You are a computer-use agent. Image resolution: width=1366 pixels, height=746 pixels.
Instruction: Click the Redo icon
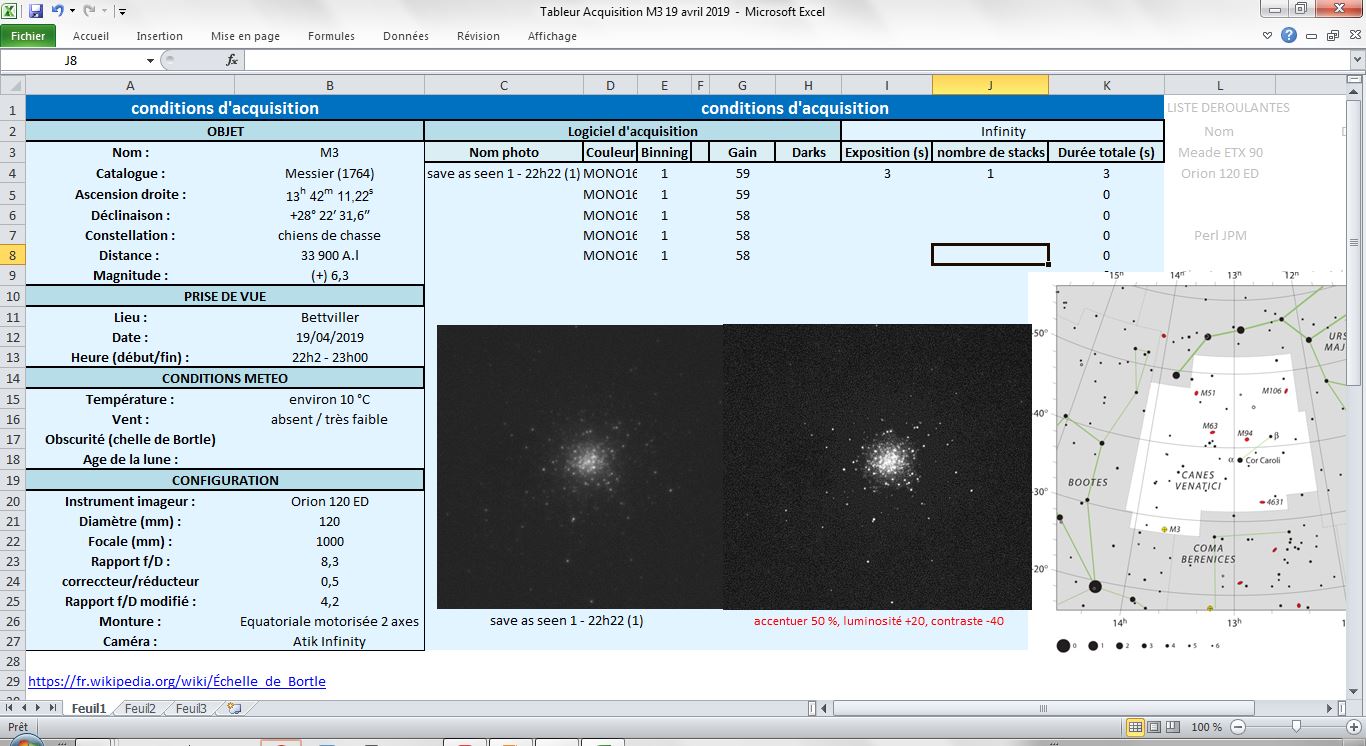pyautogui.click(x=90, y=11)
